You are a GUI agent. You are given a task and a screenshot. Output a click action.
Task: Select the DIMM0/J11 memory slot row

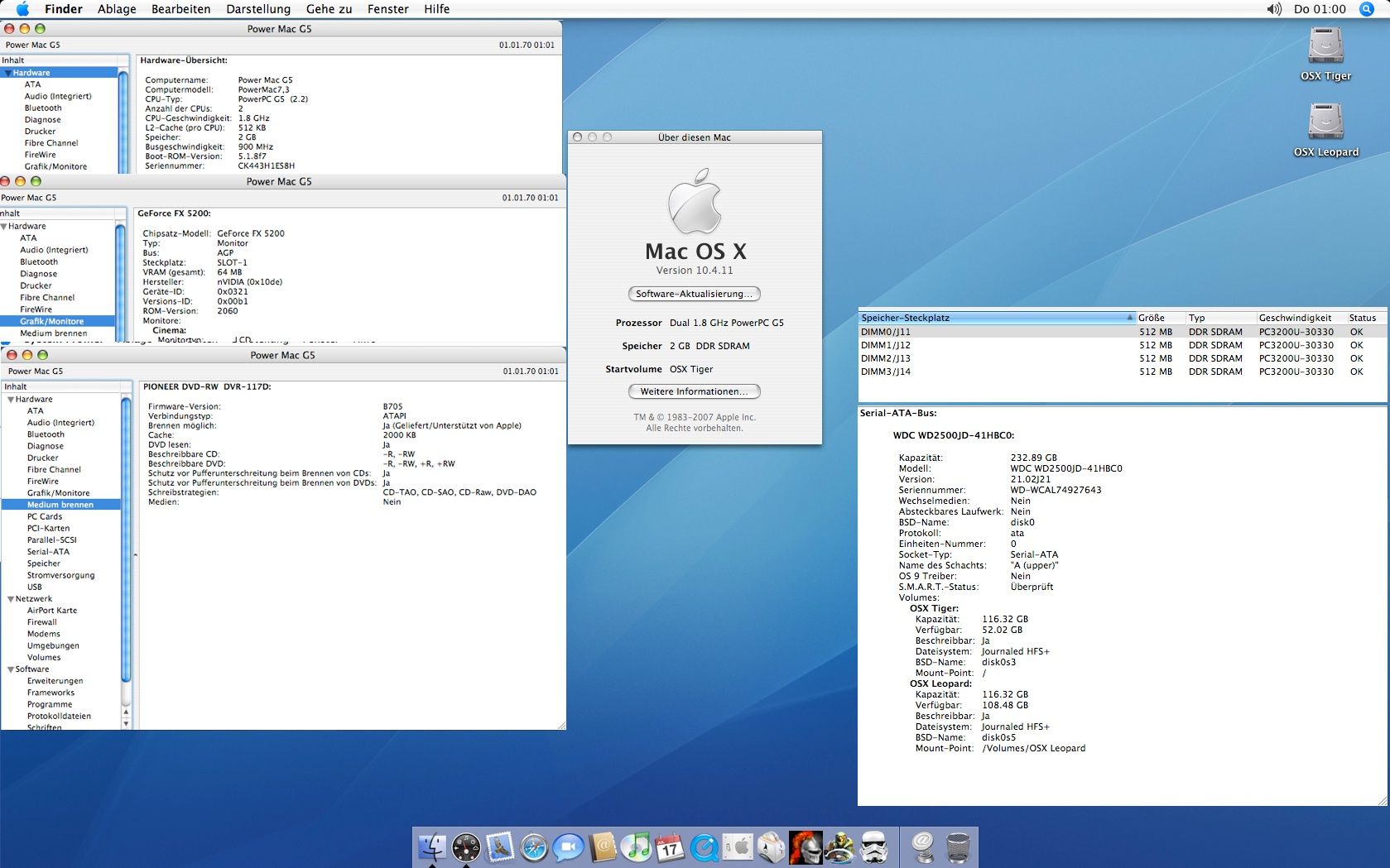click(x=1123, y=332)
